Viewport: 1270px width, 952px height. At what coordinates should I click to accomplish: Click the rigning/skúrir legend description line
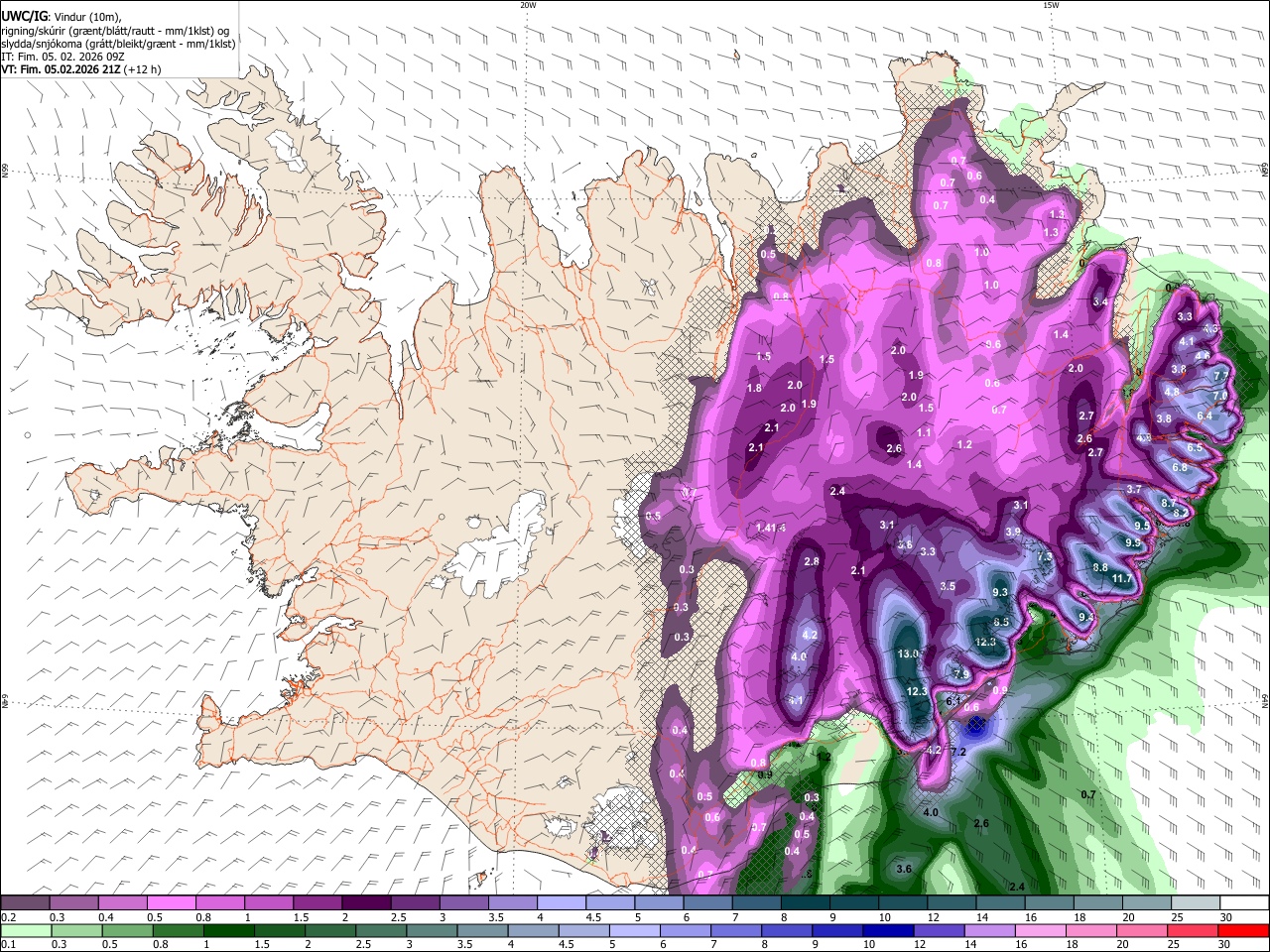(x=115, y=31)
